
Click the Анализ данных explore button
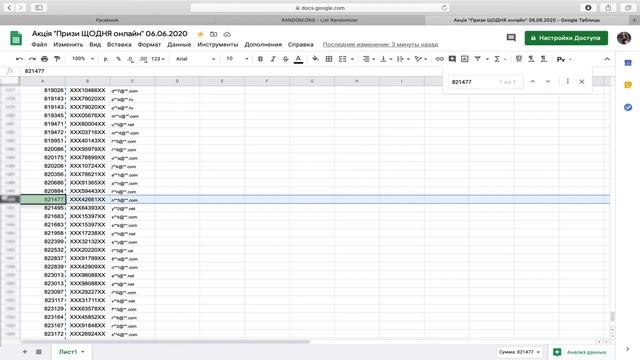[x=581, y=352]
